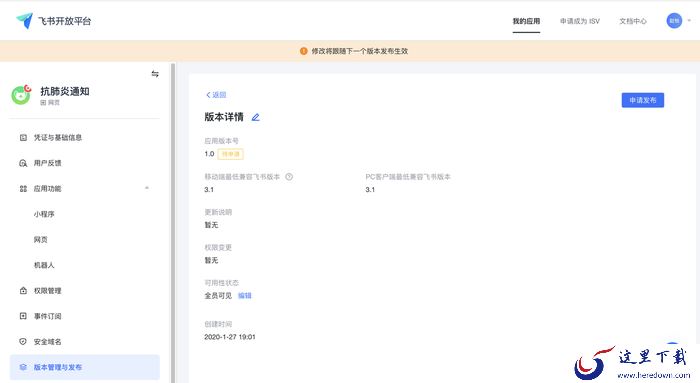Screen dimensions: 700x383
Task: Open 申请成为 ISV page
Action: (580, 21)
